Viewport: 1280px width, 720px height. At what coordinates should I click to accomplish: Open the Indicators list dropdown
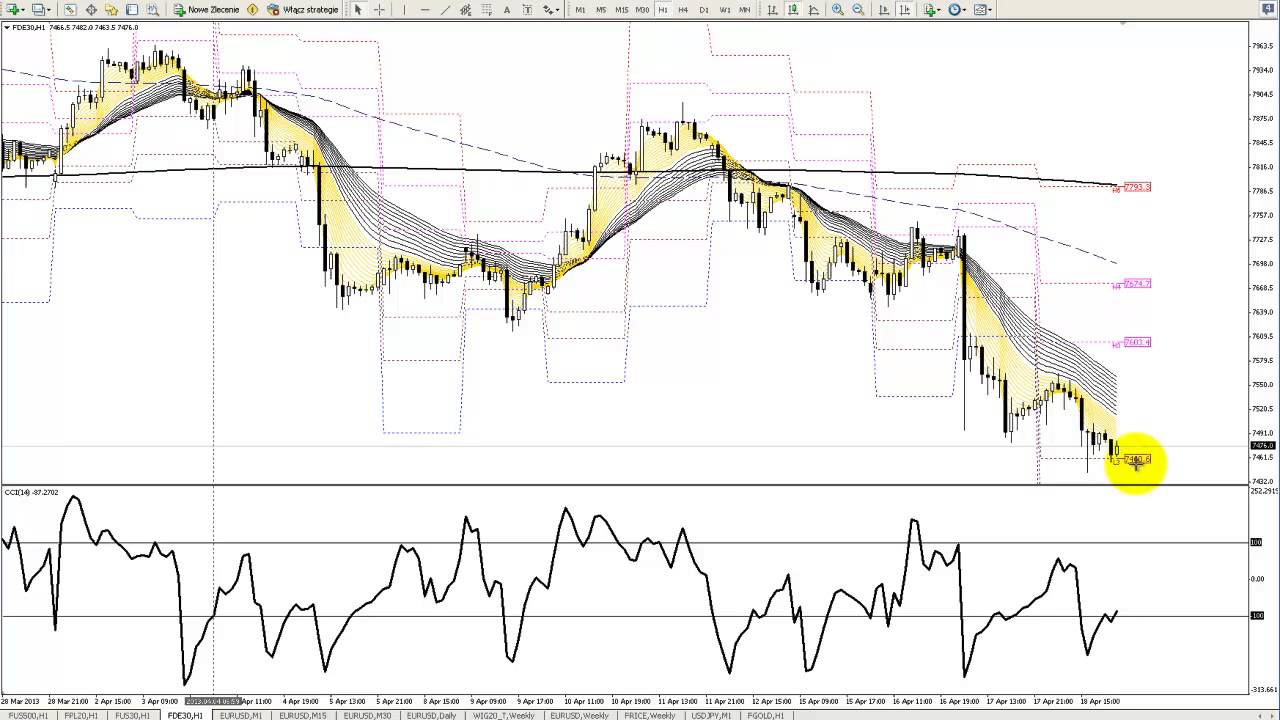coord(932,9)
